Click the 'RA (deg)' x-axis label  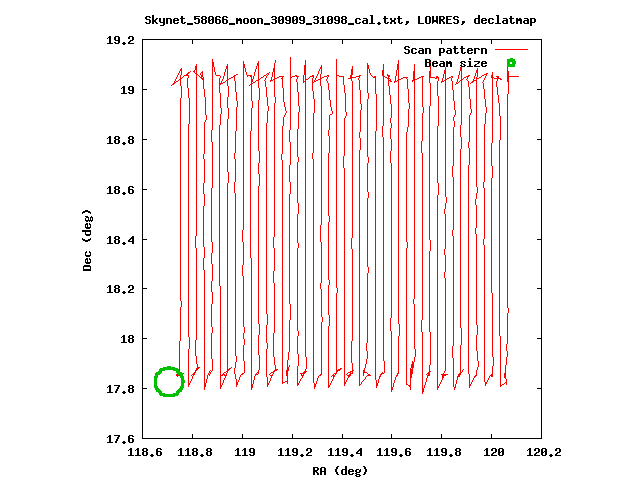pyautogui.click(x=340, y=471)
